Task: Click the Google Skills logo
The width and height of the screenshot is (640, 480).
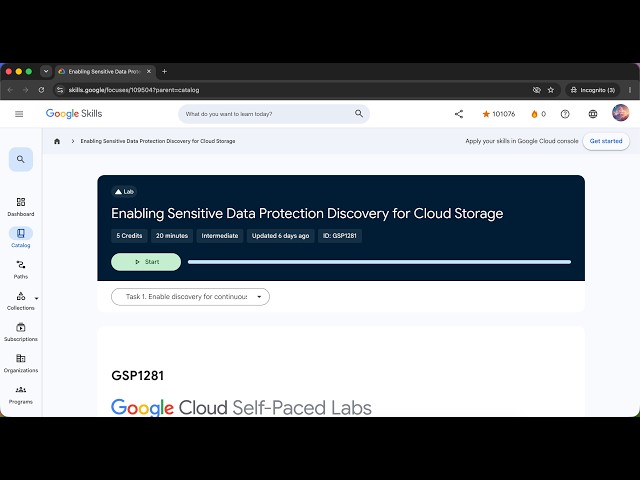Action: [74, 114]
